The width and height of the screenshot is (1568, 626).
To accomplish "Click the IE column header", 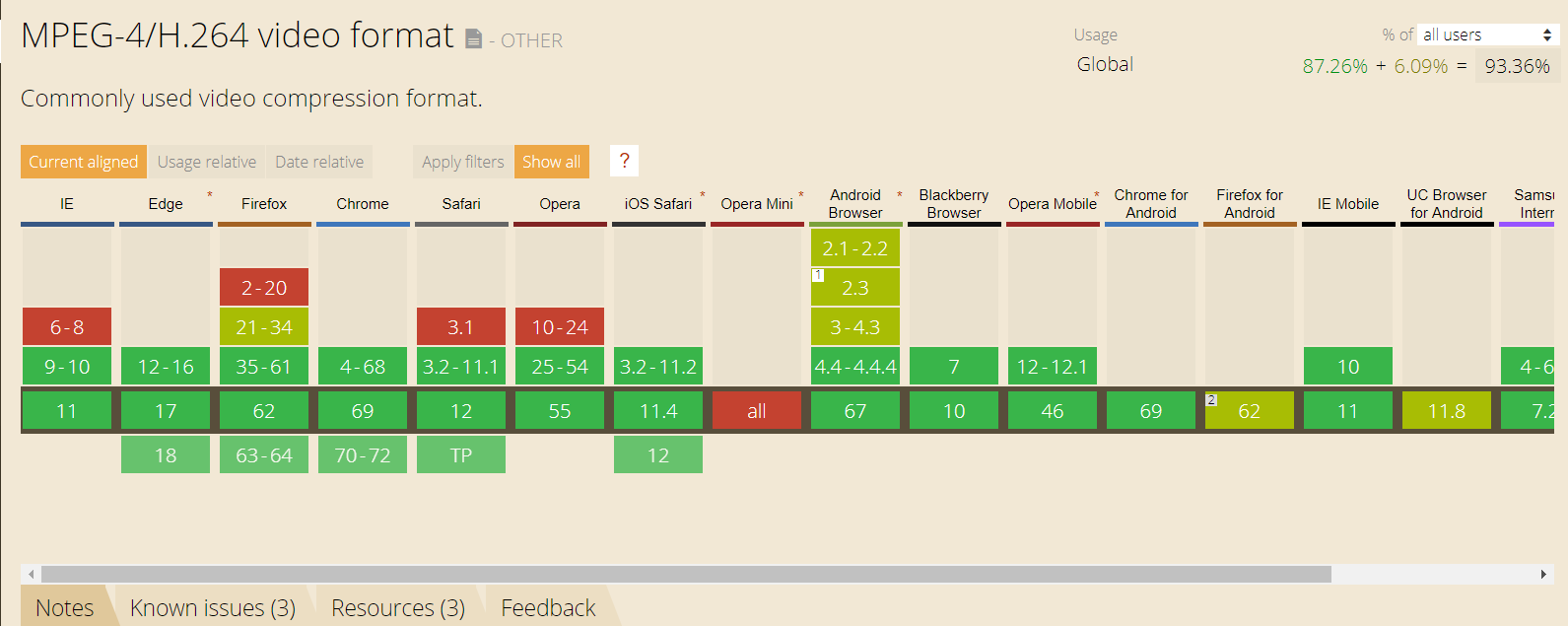I will [67, 204].
